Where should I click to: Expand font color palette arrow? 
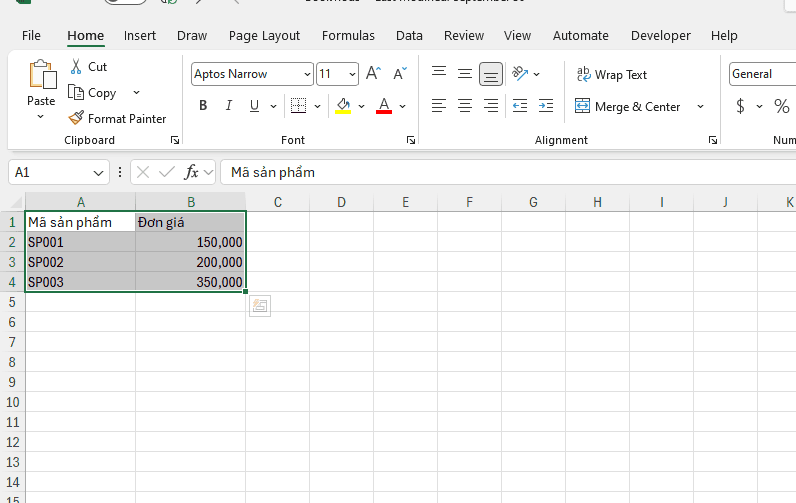pyautogui.click(x=403, y=106)
